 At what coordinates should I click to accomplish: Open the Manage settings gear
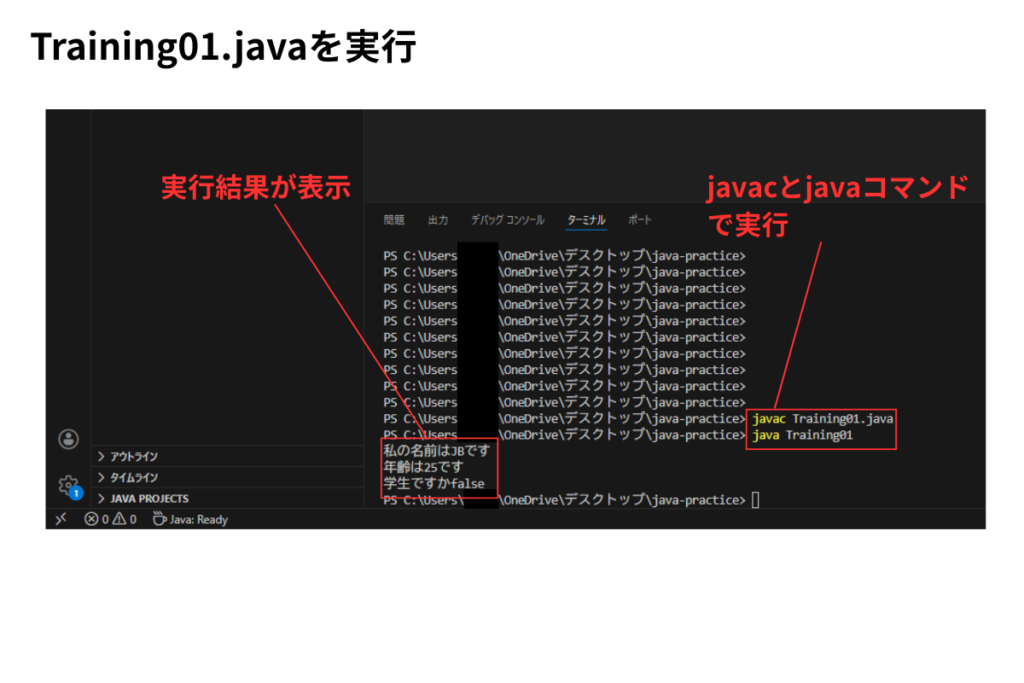(68, 485)
